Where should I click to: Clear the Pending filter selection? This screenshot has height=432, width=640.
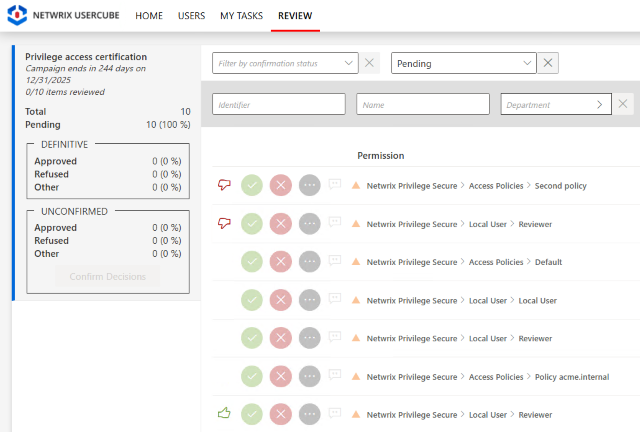(548, 63)
